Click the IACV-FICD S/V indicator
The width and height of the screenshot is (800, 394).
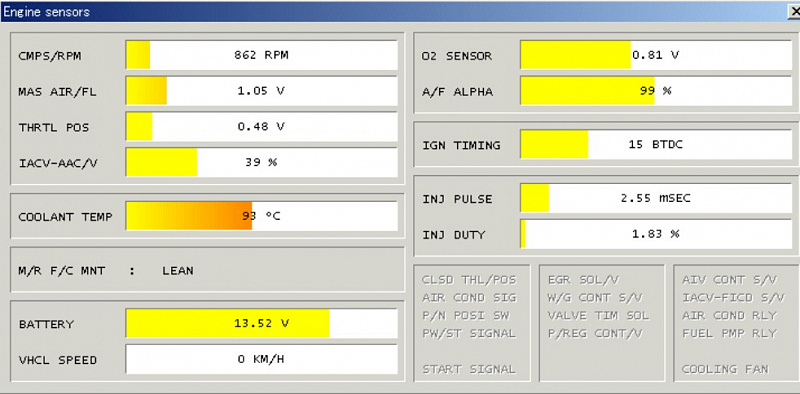coord(733,298)
